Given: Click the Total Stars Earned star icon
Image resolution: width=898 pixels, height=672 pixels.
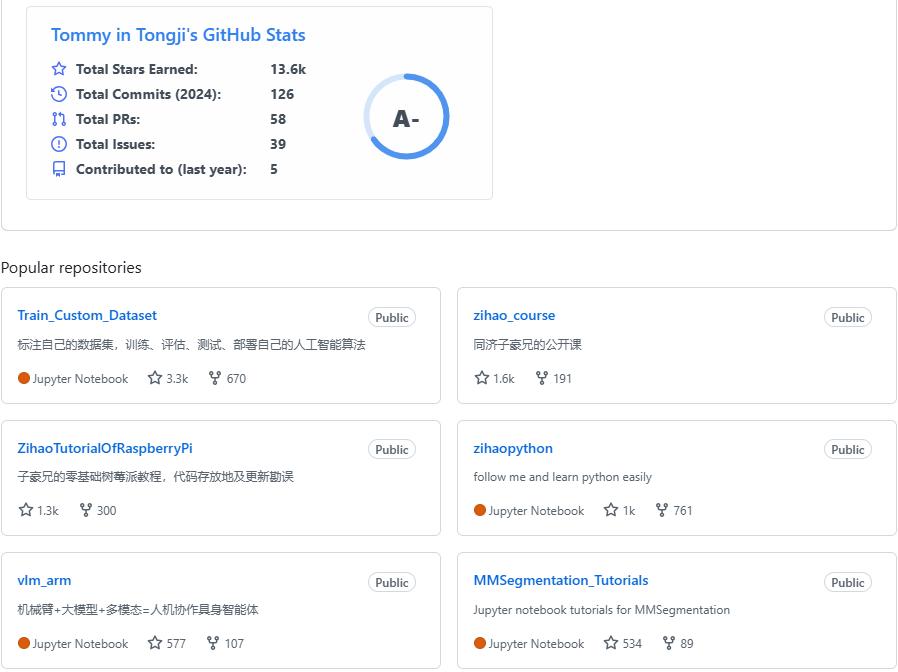Looking at the screenshot, I should [59, 69].
